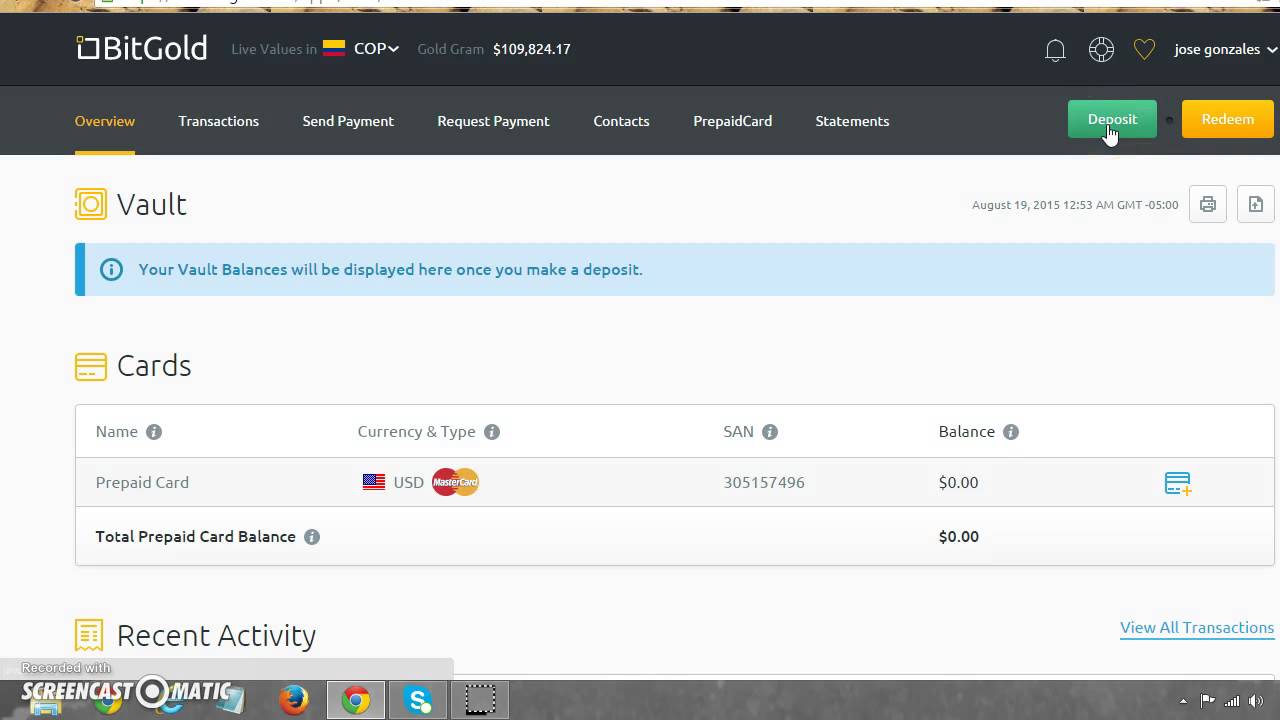
Task: Open Firefox from the taskbar
Action: [x=294, y=700]
